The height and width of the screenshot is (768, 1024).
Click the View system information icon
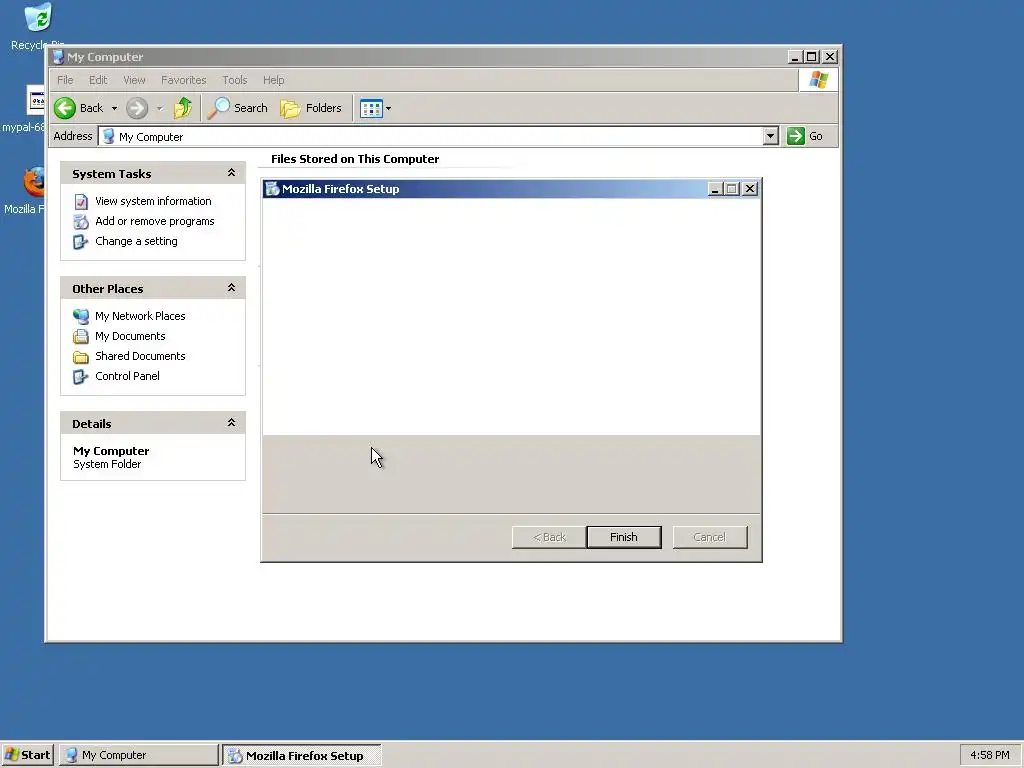[81, 202]
